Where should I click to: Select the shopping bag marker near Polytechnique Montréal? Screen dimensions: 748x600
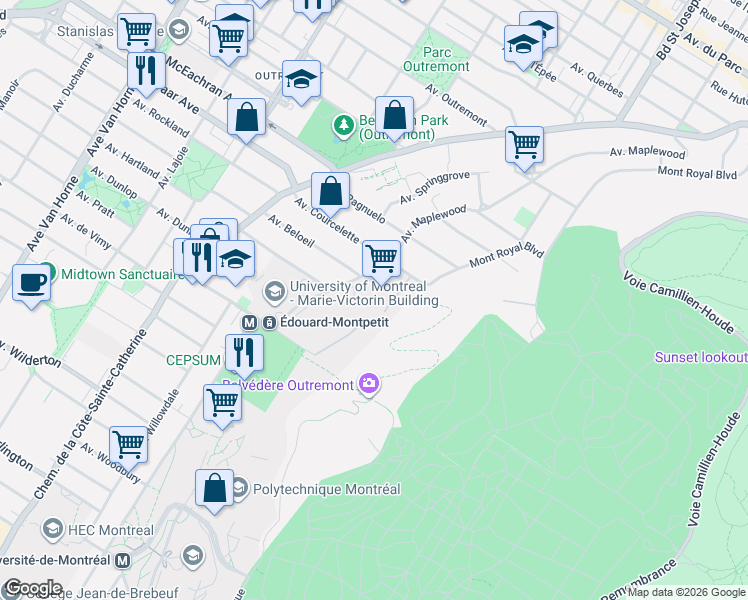click(214, 491)
